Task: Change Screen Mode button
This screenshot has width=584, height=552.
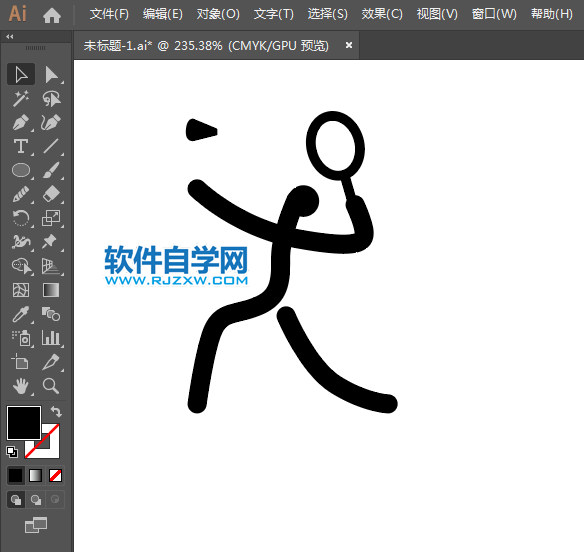Action: coord(36,525)
